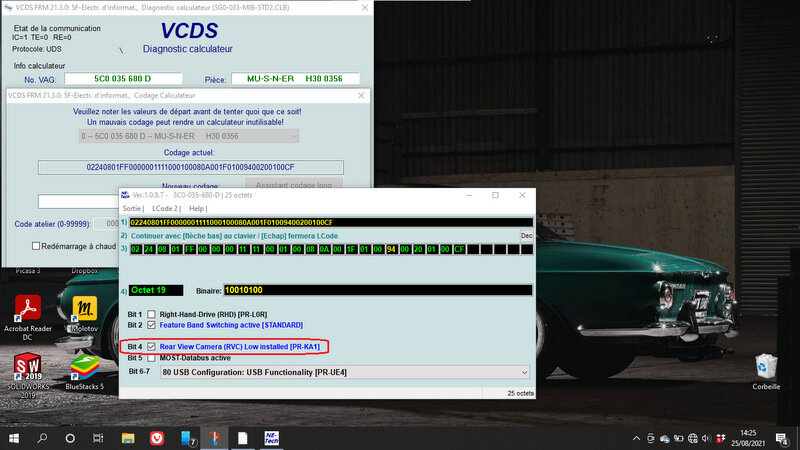The width and height of the screenshot is (800, 450).
Task: Open the blank document taskbar icon
Action: (x=243, y=438)
